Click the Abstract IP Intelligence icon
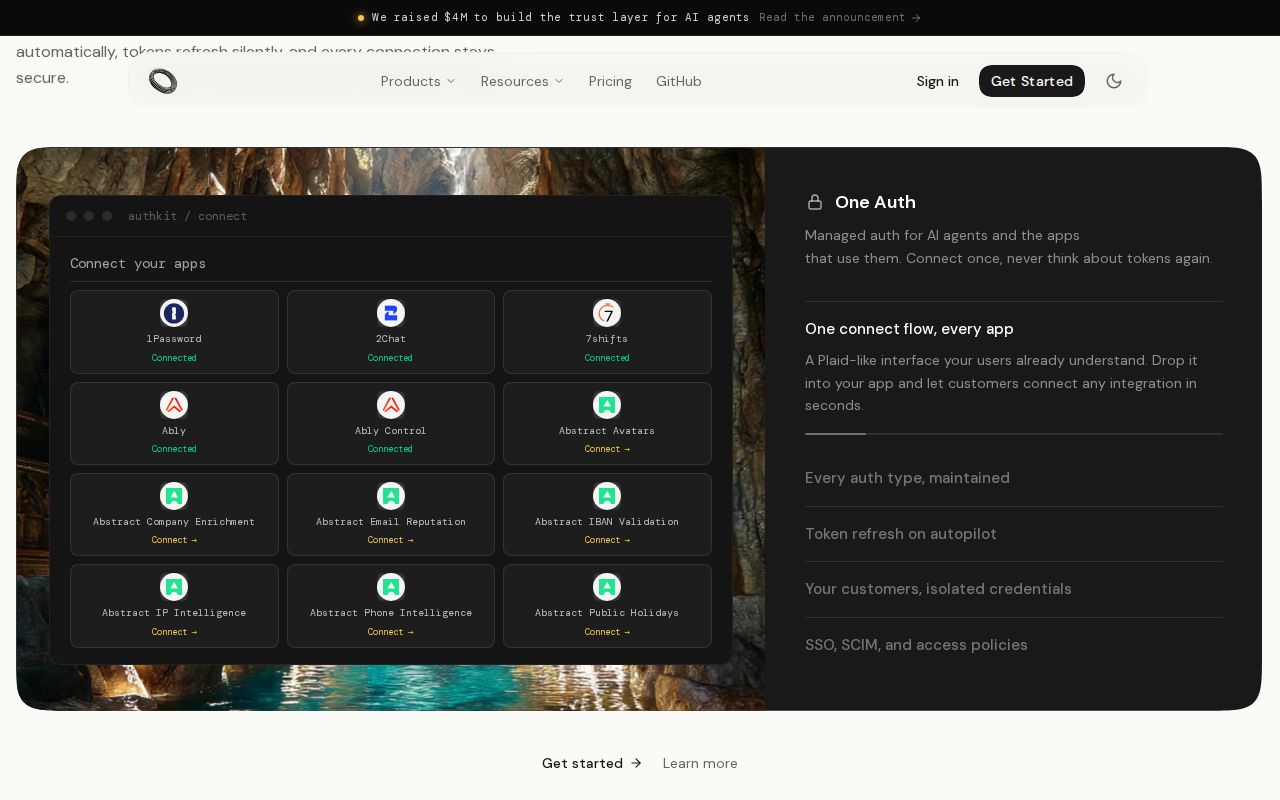This screenshot has height=800, width=1280. [174, 587]
